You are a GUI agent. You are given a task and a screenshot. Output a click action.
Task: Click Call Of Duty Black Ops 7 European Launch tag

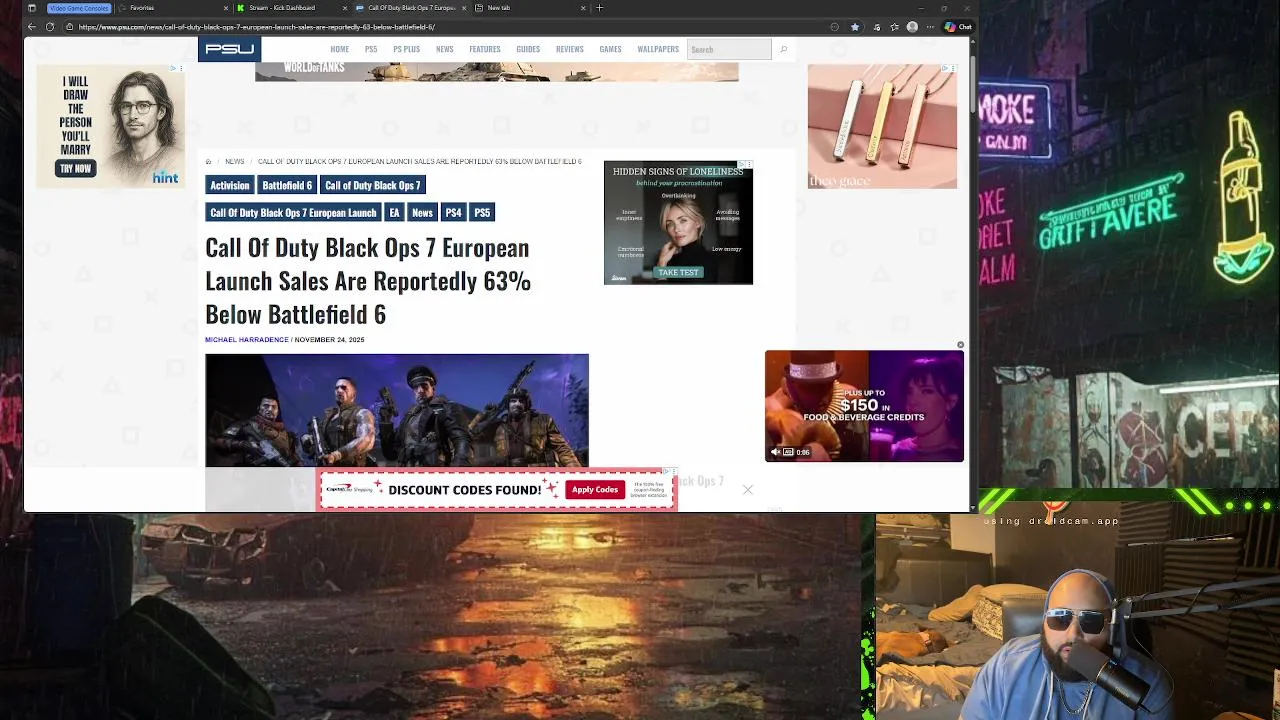coord(293,212)
